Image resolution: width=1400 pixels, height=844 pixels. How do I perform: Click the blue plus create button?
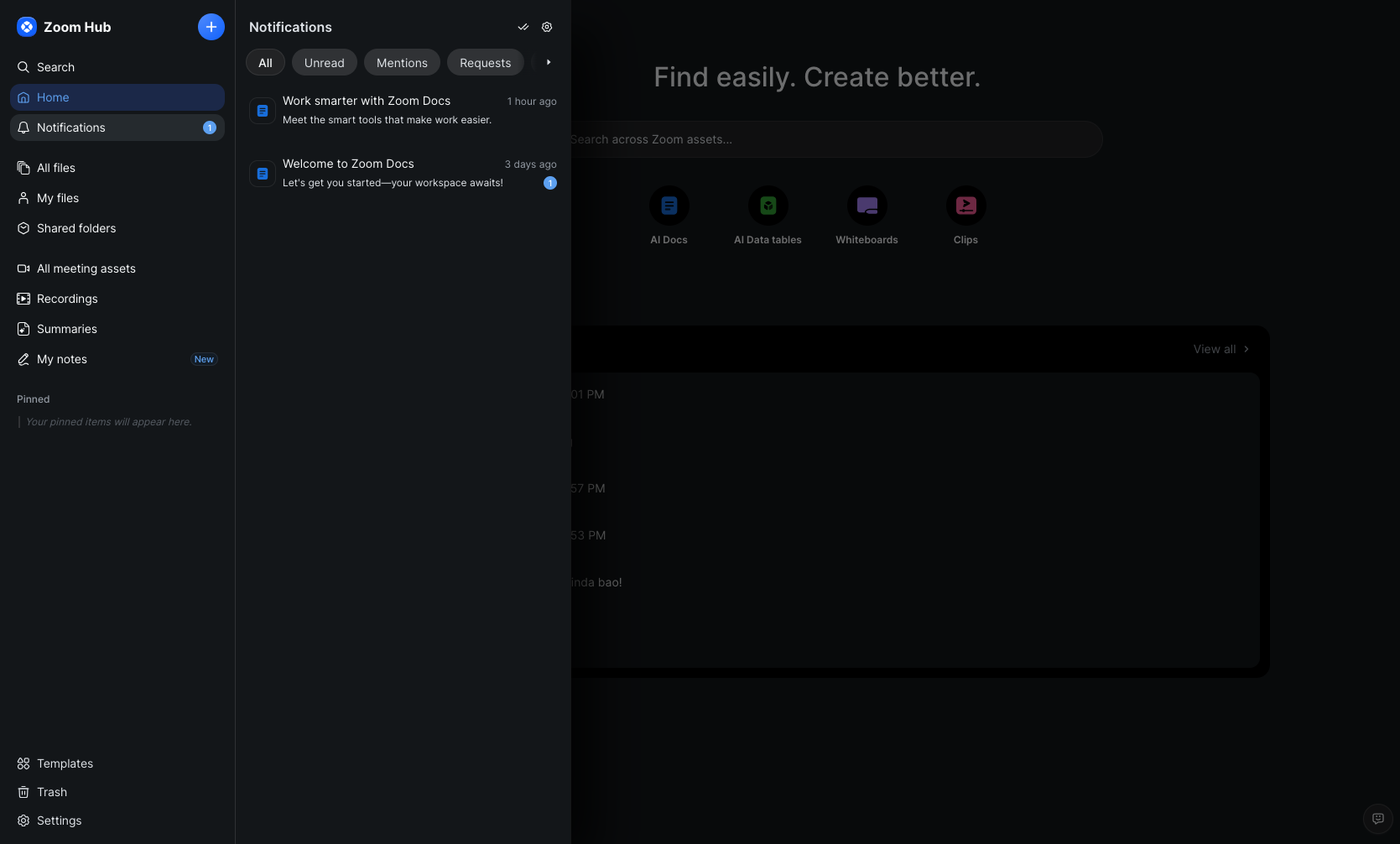pyautogui.click(x=211, y=27)
